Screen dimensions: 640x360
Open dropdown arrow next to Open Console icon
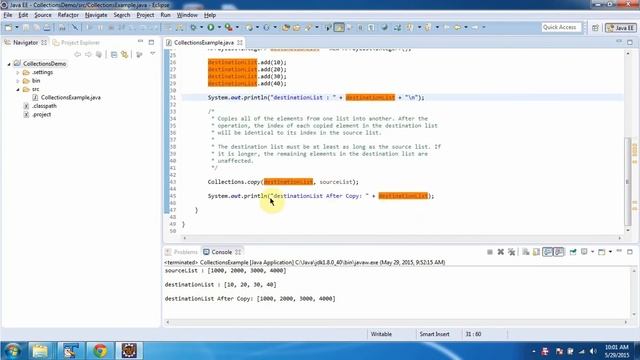click(x=610, y=252)
